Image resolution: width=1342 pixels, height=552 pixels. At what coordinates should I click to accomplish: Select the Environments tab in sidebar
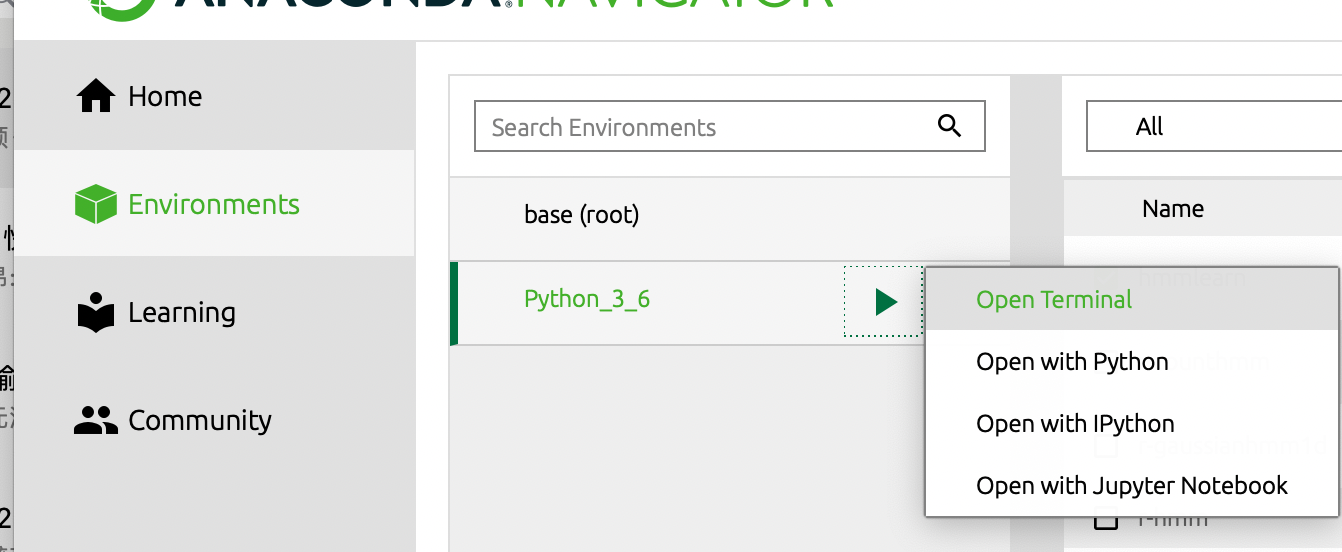(214, 204)
